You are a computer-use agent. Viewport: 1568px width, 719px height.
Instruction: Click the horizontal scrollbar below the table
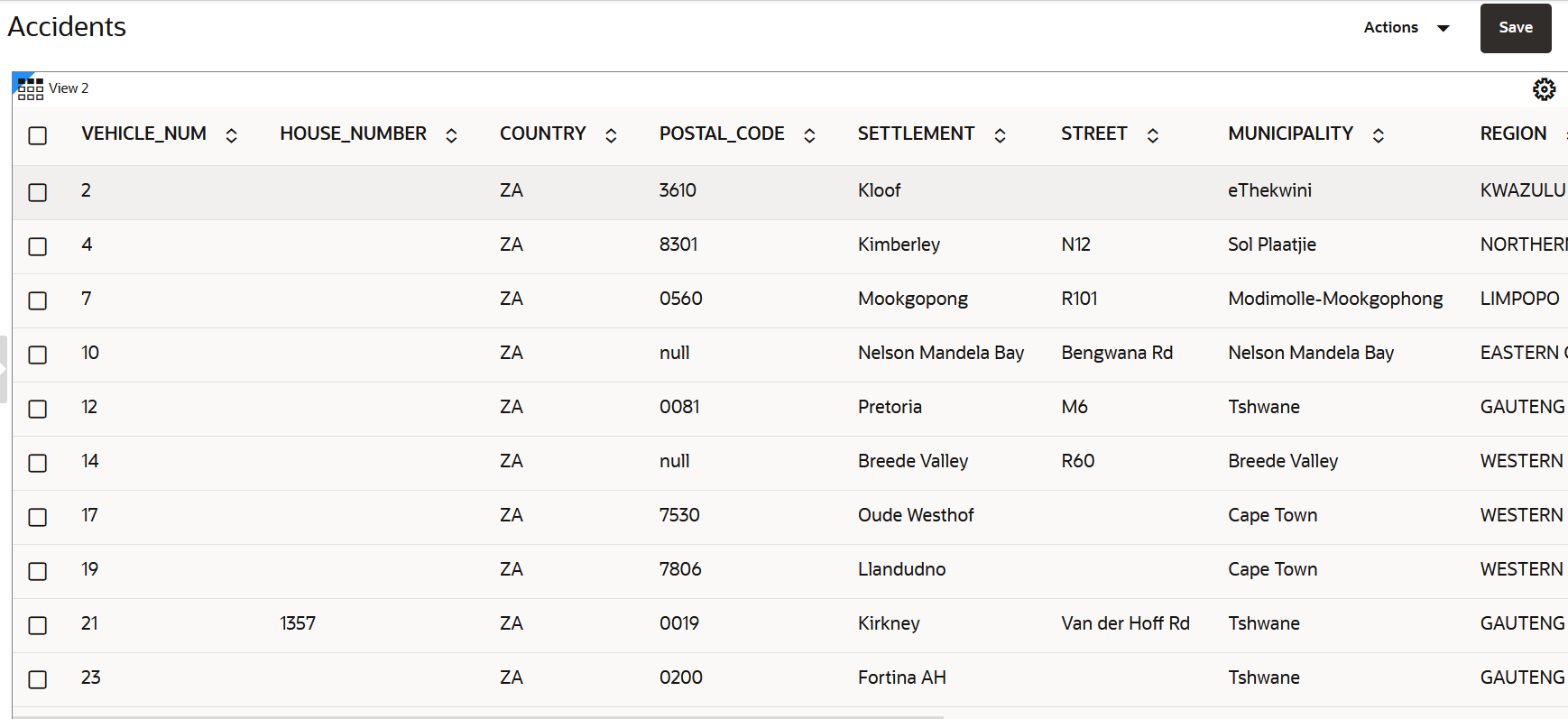point(478,717)
